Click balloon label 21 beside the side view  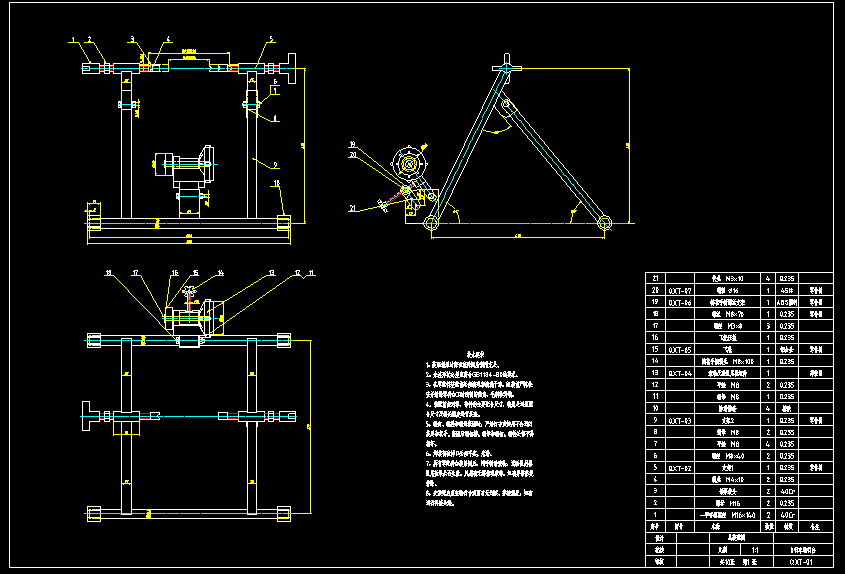[x=352, y=208]
